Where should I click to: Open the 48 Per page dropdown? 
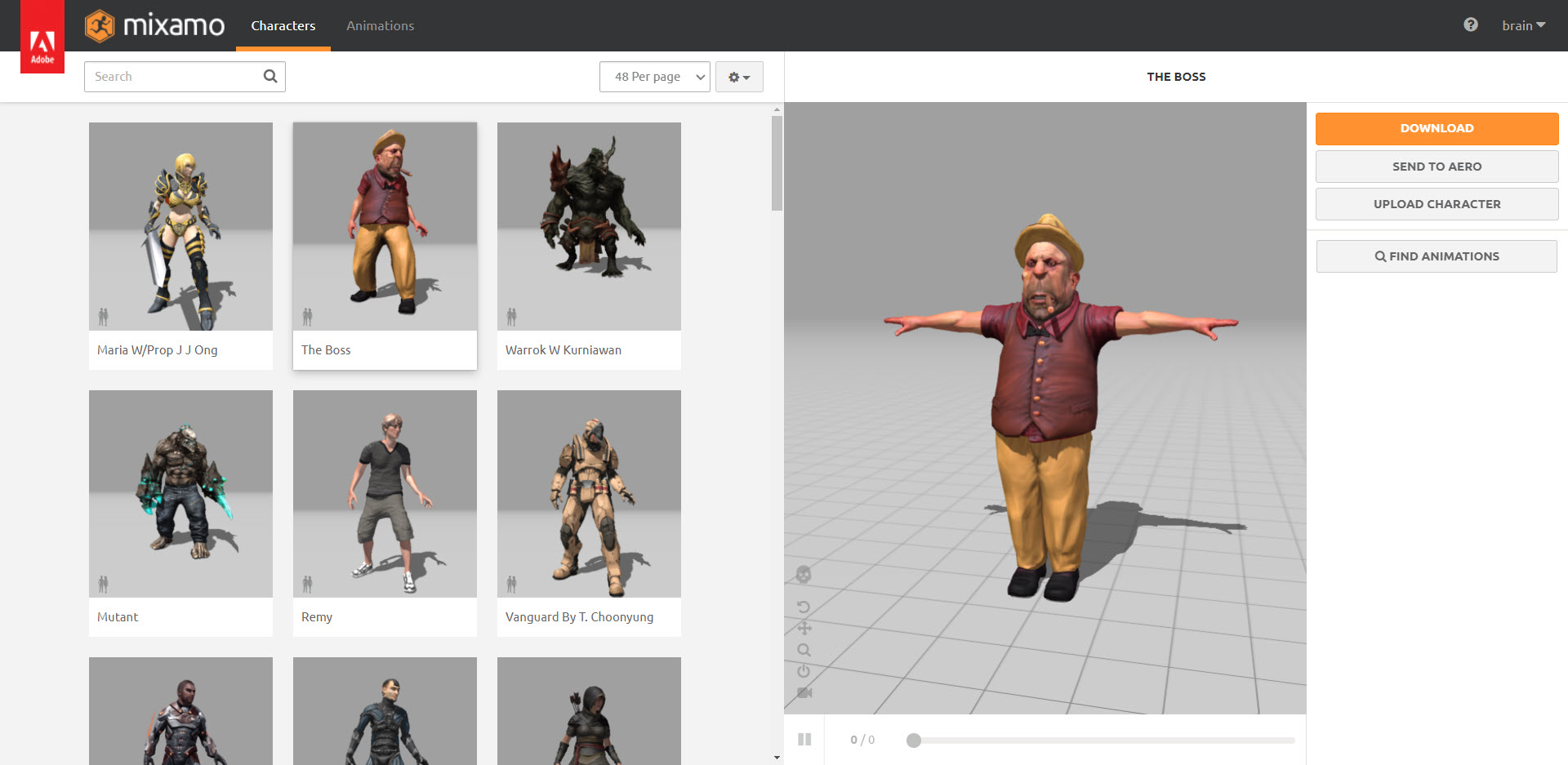click(x=655, y=77)
